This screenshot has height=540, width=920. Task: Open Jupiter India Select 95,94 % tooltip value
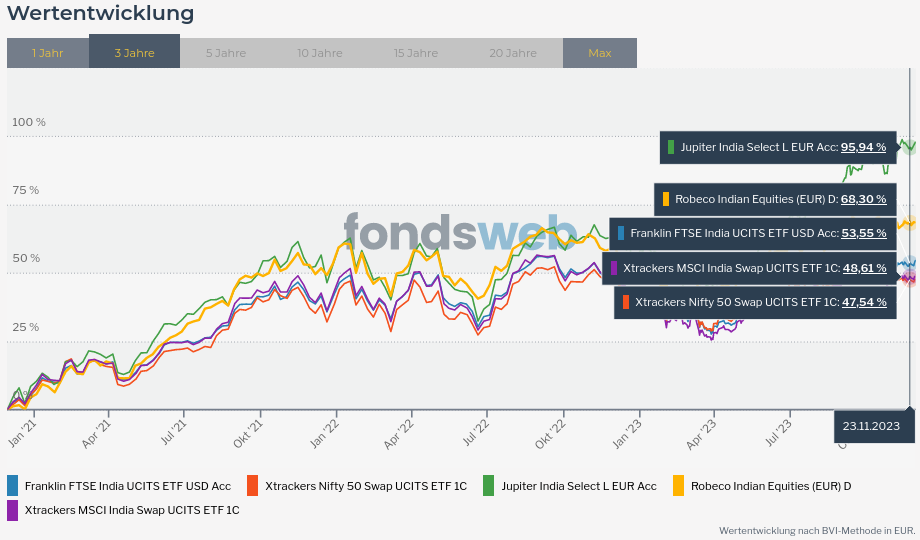click(863, 147)
